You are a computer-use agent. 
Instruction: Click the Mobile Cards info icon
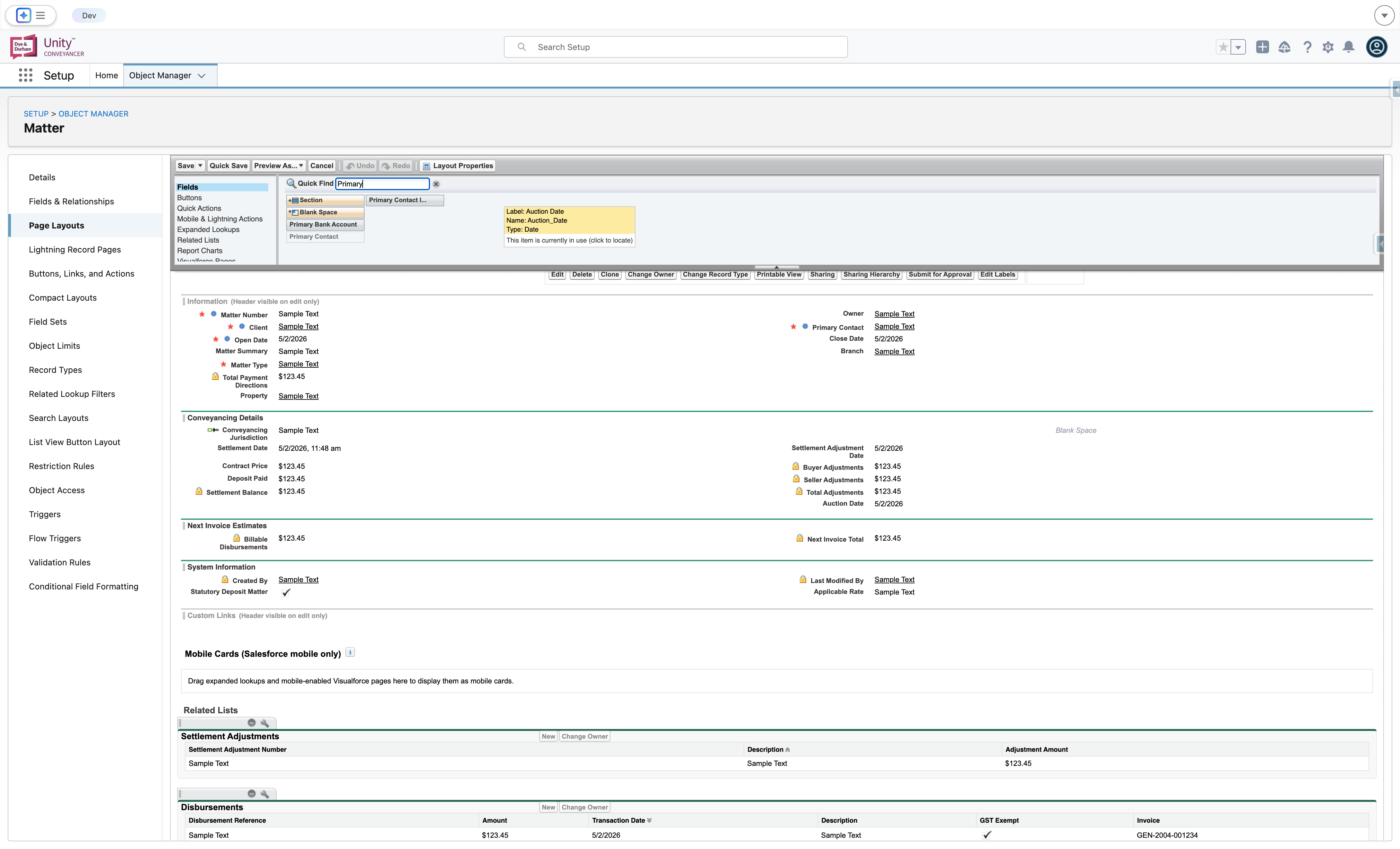click(350, 653)
